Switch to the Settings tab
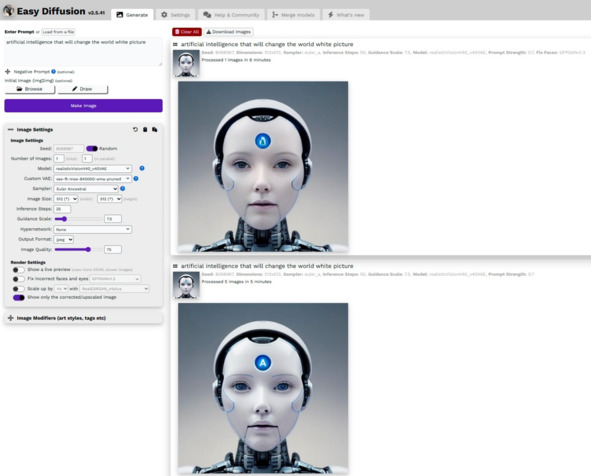Image resolution: width=591 pixels, height=476 pixels. point(176,15)
